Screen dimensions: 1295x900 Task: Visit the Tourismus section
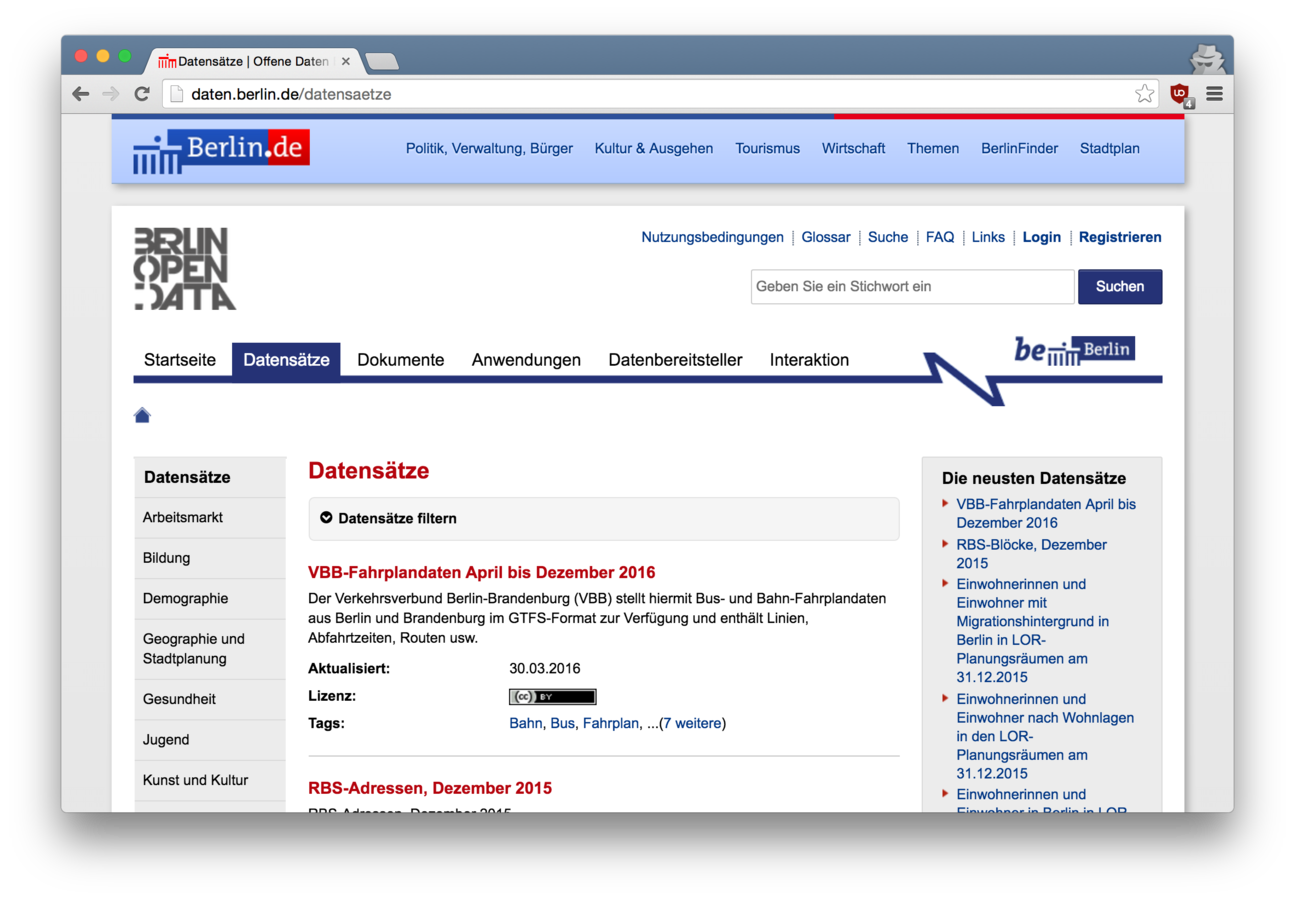click(x=767, y=149)
